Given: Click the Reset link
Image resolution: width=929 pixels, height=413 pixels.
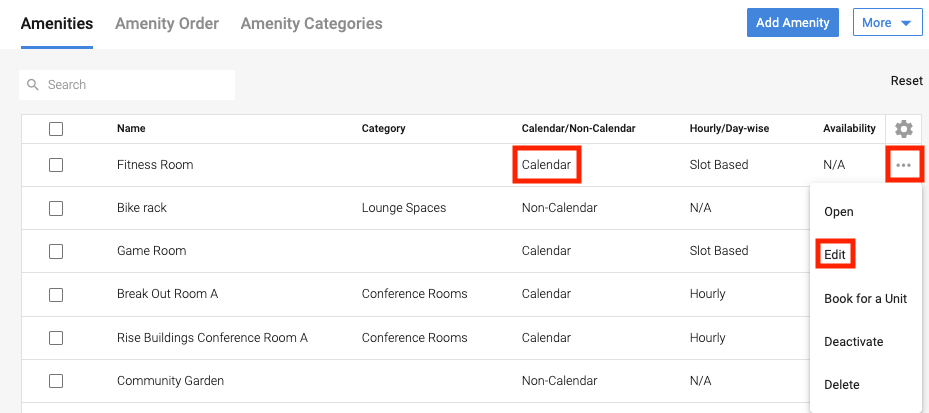Looking at the screenshot, I should click(x=906, y=81).
